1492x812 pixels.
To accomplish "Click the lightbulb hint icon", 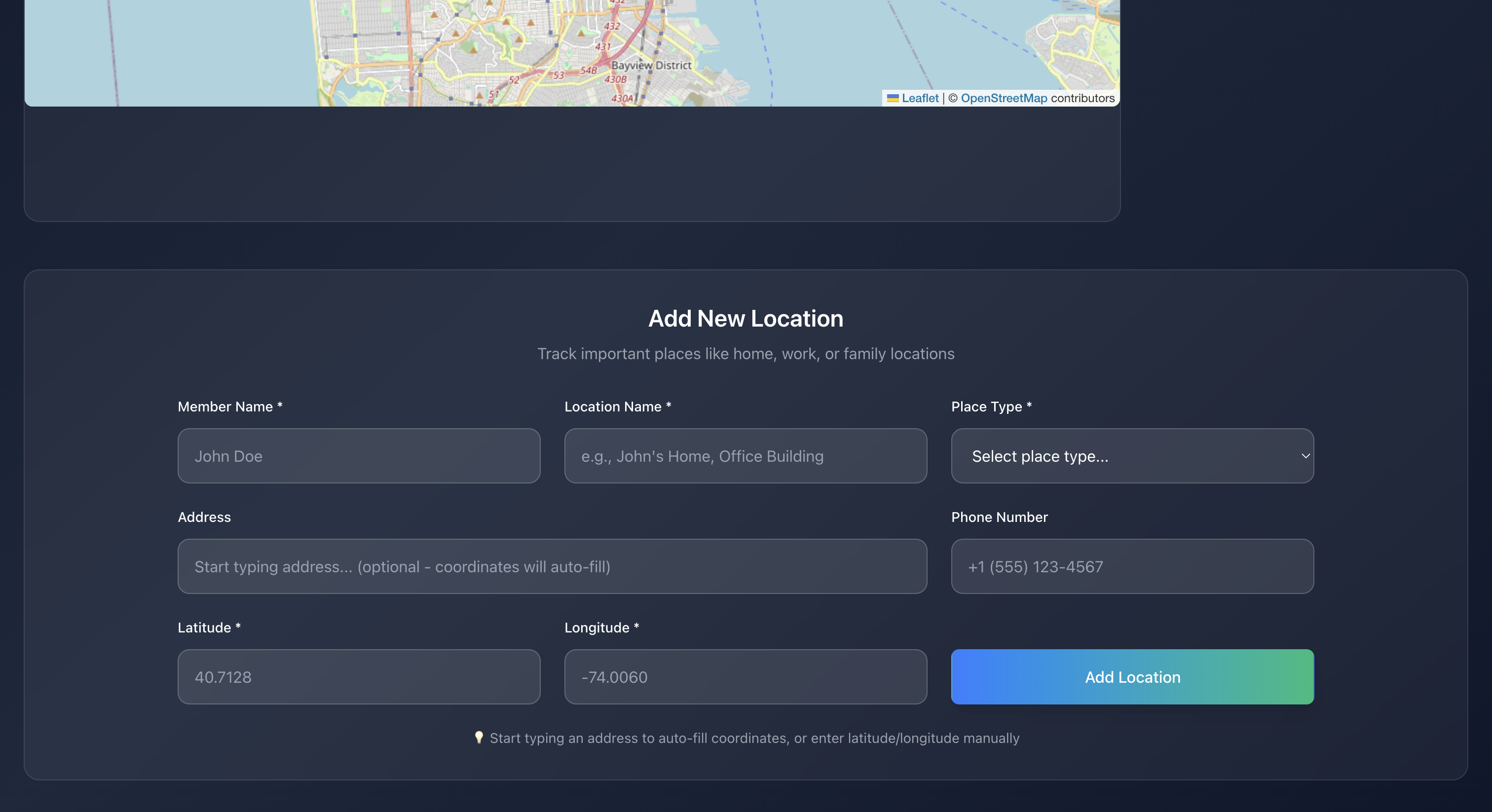I will 479,738.
